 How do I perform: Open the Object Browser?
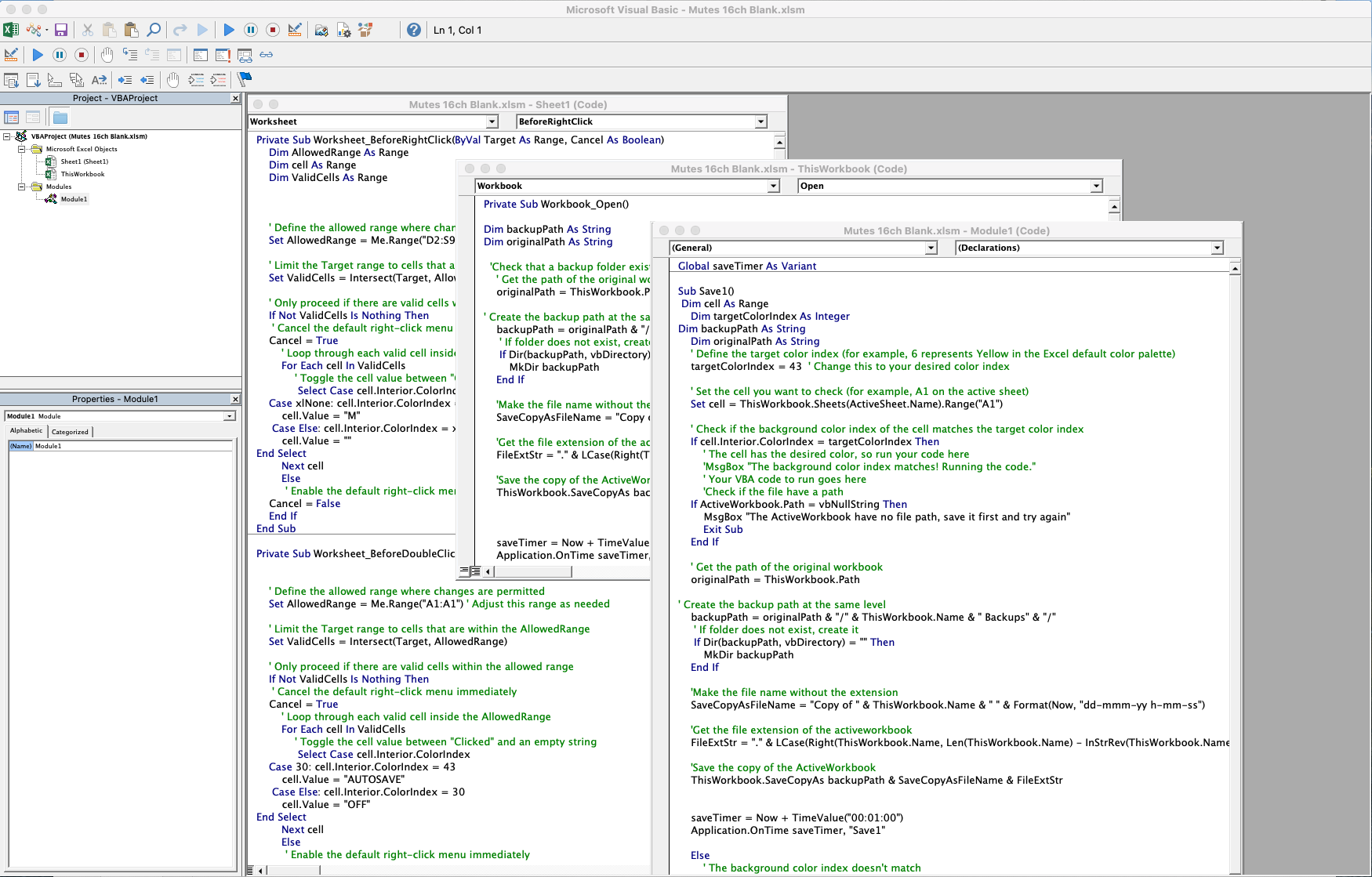click(x=365, y=30)
